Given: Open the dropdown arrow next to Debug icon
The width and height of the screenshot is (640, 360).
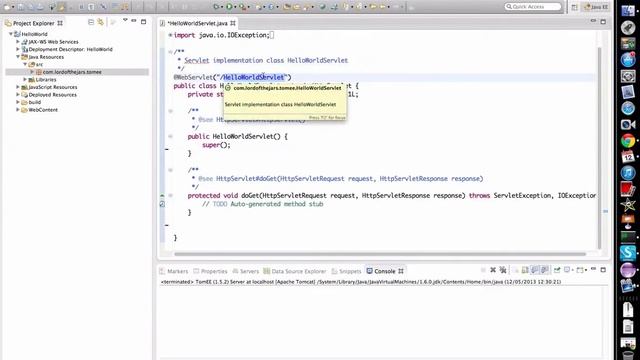Looking at the screenshot, I should click(222, 7).
